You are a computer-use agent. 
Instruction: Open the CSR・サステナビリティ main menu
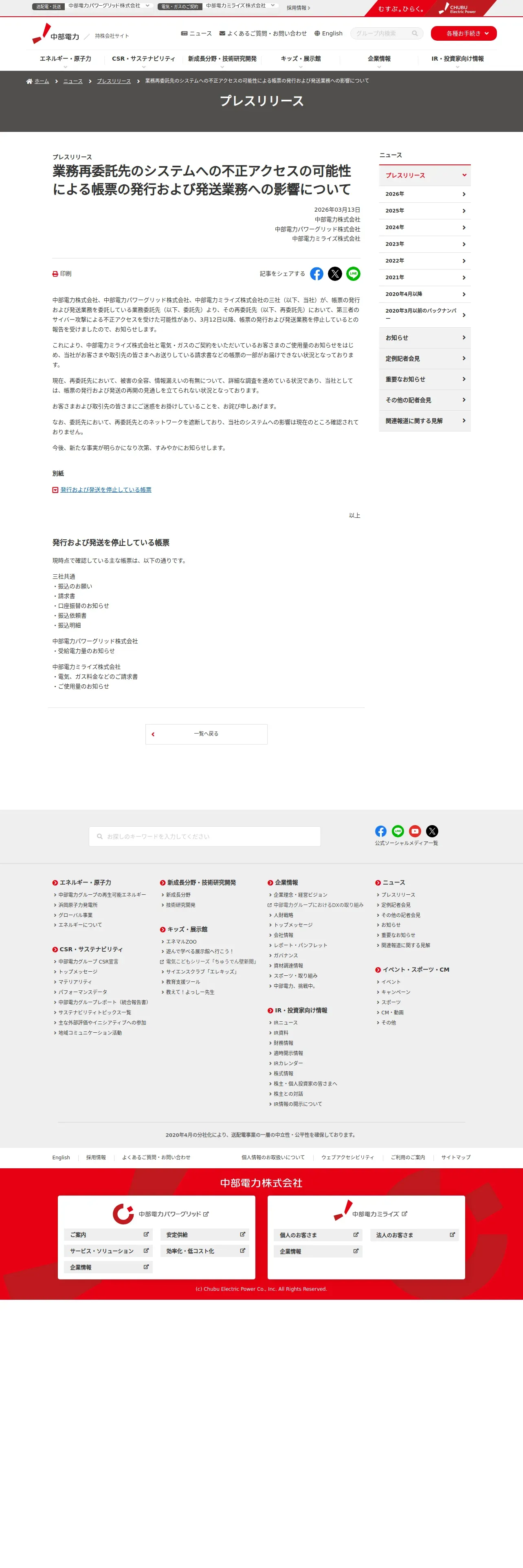[x=144, y=60]
